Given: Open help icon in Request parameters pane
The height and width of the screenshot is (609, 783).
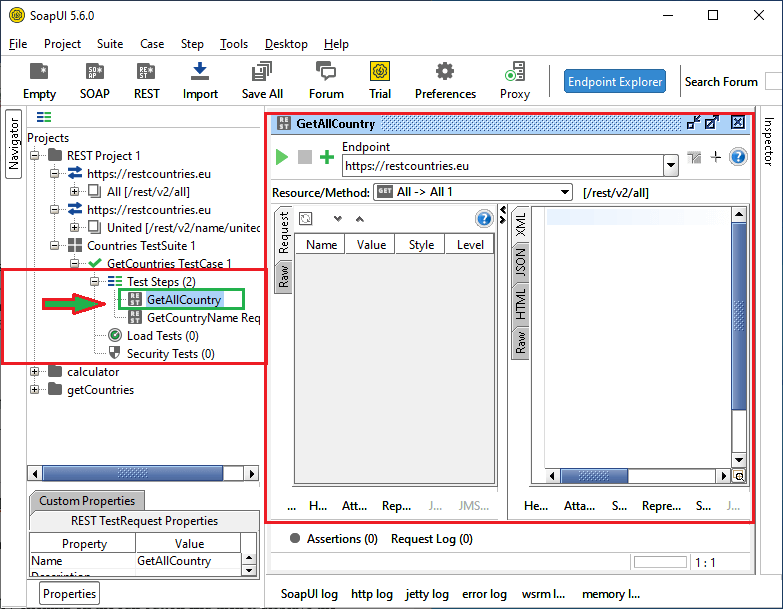Looking at the screenshot, I should point(484,219).
